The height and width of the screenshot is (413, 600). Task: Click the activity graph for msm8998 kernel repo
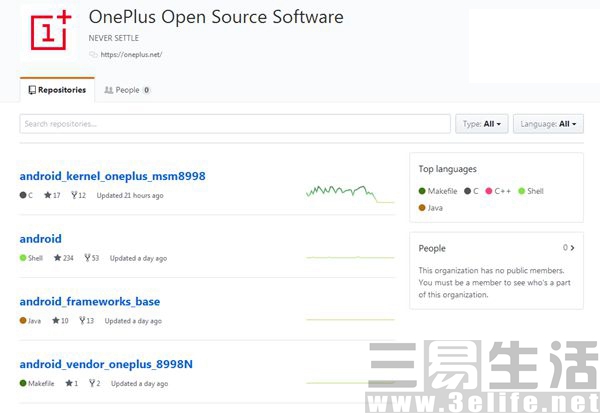click(350, 193)
